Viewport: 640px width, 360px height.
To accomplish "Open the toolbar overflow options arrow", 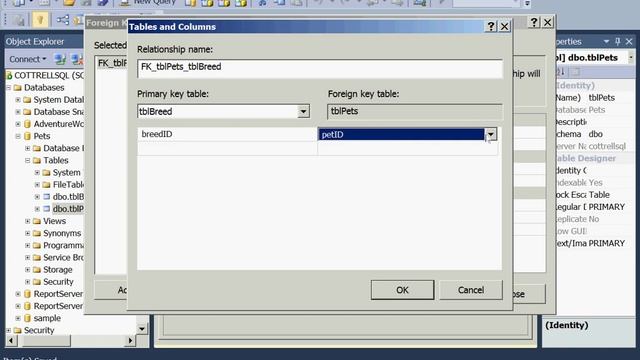I will coord(527,3).
